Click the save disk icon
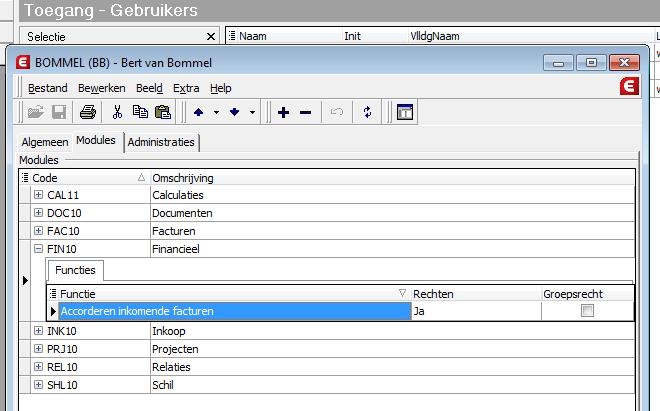Viewport: 660px width, 411px height. coord(59,112)
